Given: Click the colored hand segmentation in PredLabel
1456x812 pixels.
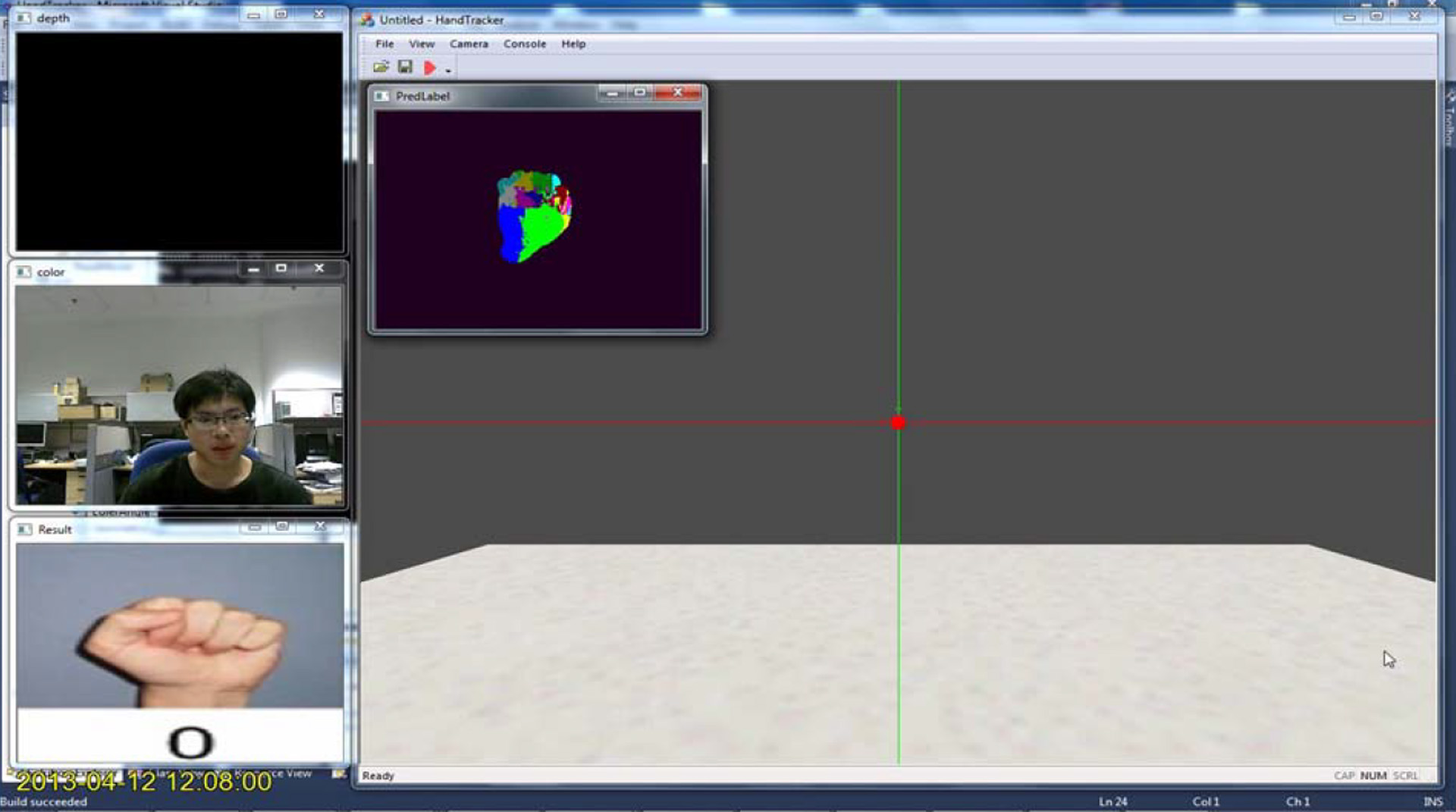Looking at the screenshot, I should 534,217.
